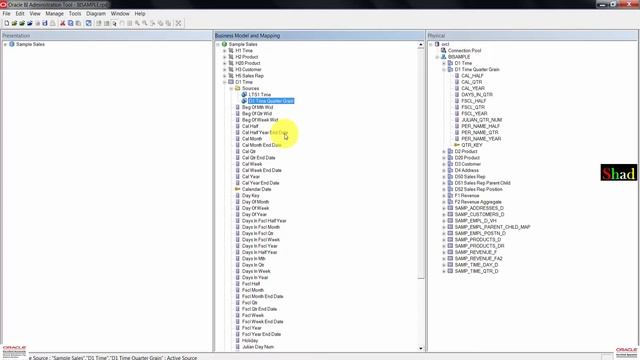640x360 pixels.
Task: Expand the H2 Product hierarchy node
Action: click(224, 57)
